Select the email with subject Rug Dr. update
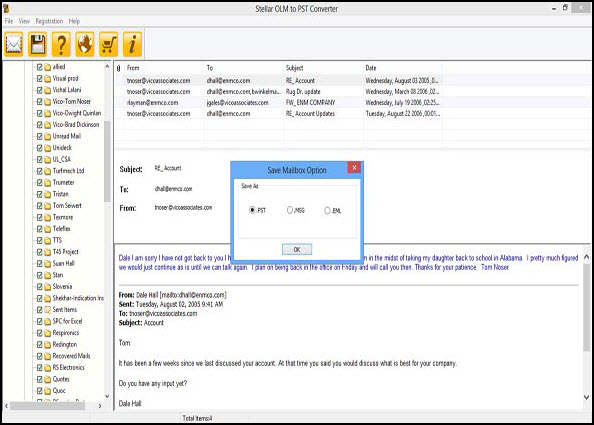Screen dimensions: 594x425 278,92
